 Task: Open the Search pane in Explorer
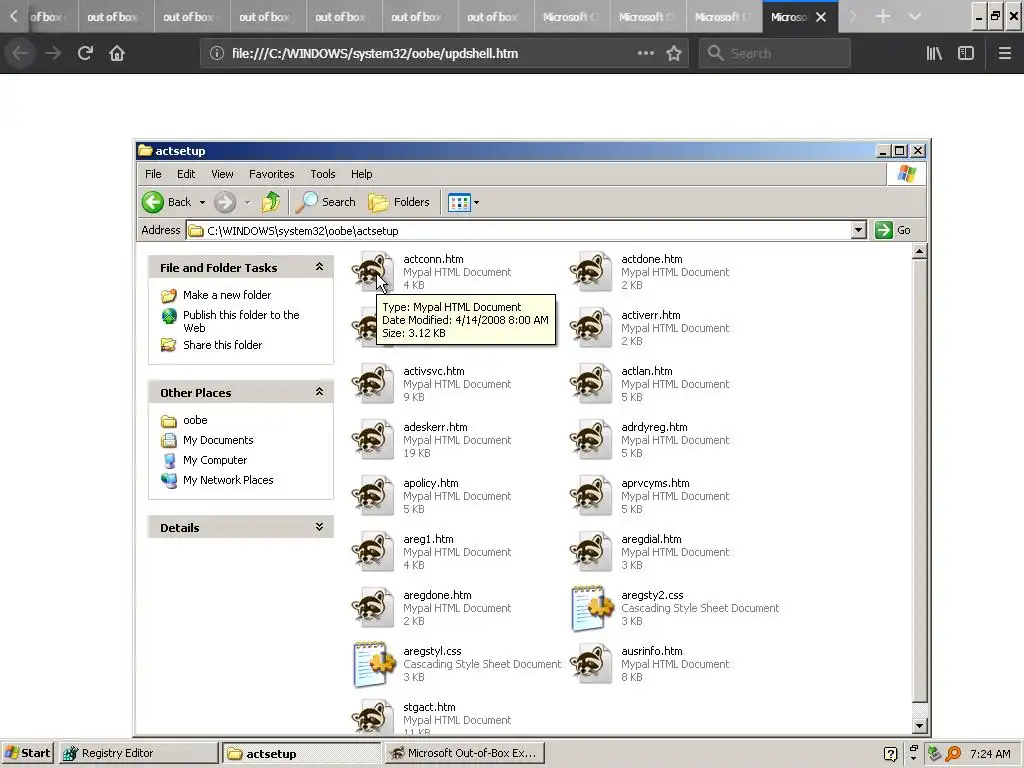[325, 202]
